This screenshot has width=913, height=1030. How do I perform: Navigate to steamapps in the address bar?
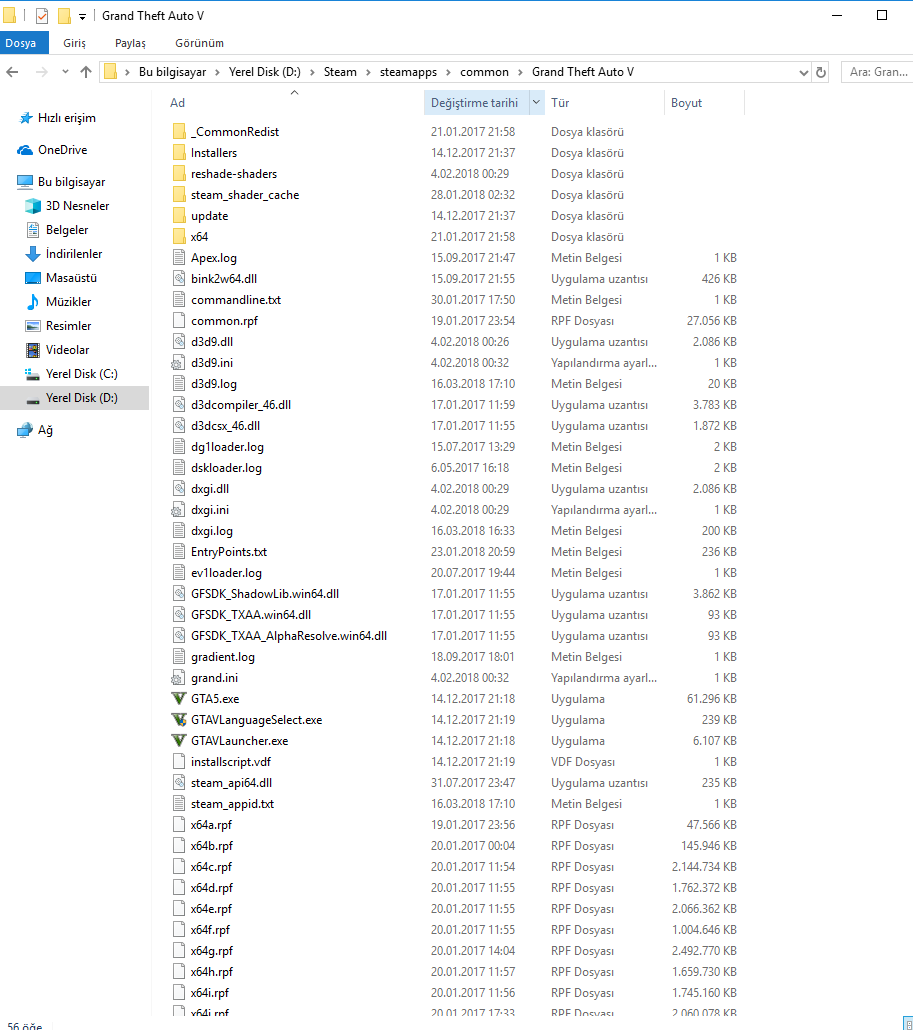(408, 72)
